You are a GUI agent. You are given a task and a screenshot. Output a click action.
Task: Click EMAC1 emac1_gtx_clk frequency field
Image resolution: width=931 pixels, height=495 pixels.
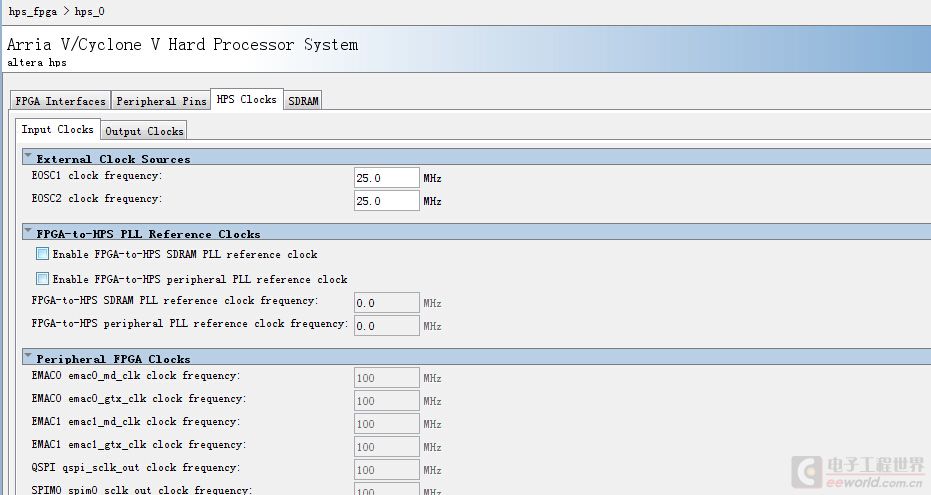click(387, 447)
